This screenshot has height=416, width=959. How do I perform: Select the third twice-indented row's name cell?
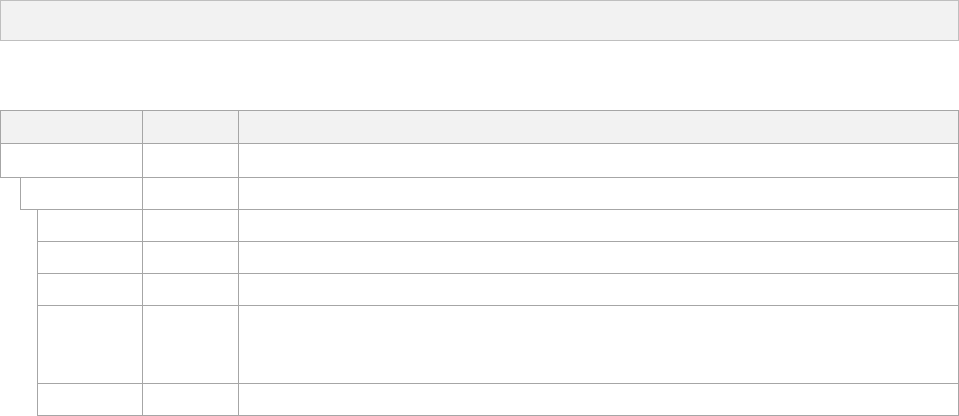click(x=89, y=289)
